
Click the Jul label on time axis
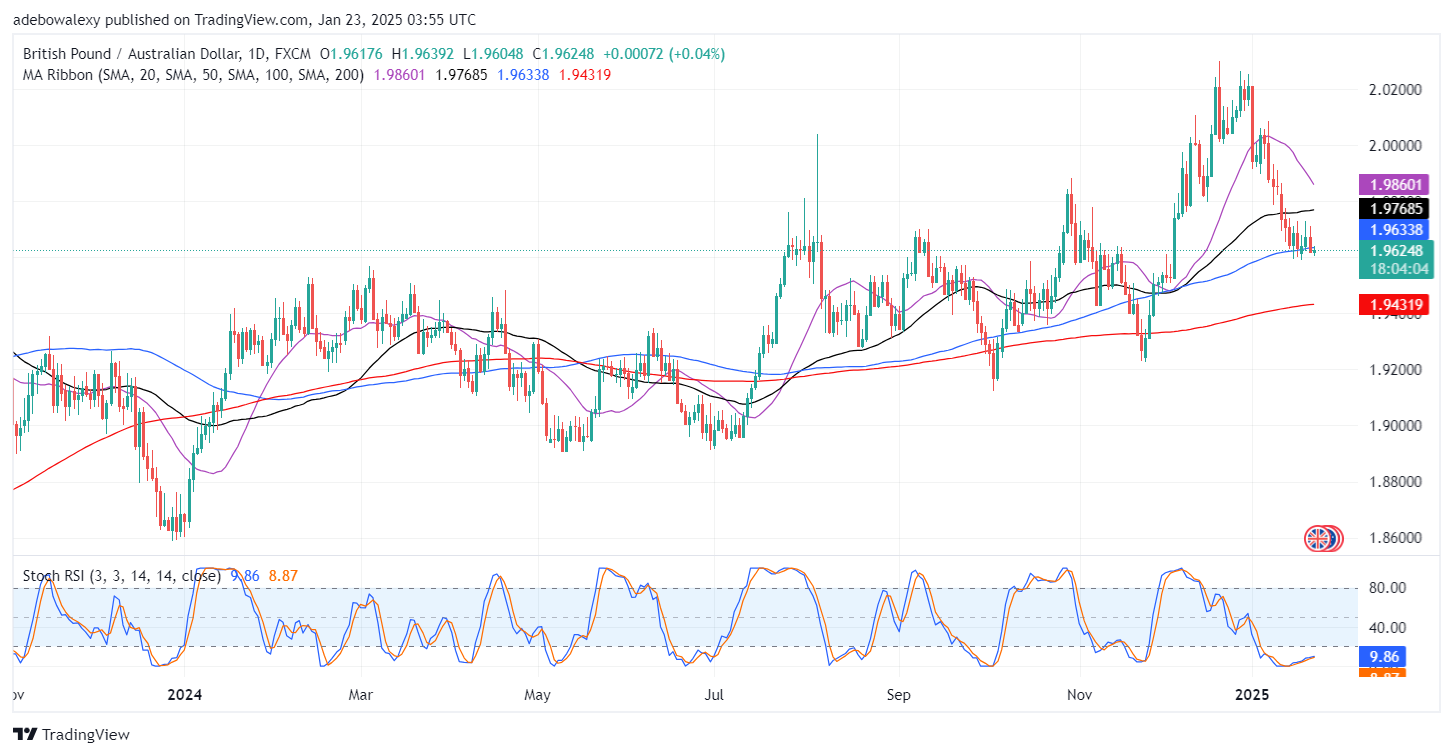tap(714, 694)
